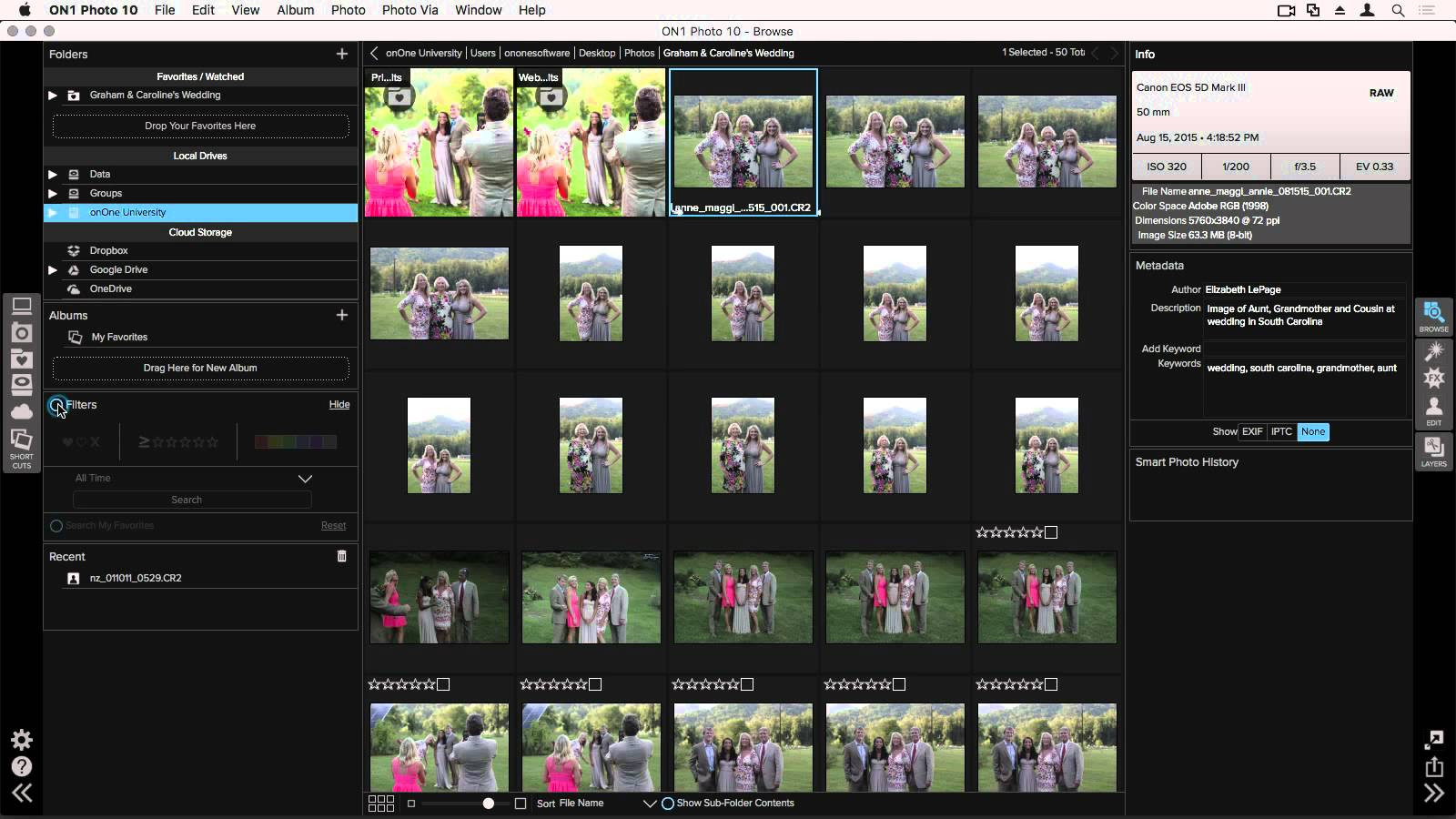The height and width of the screenshot is (819, 1456).
Task: Check the color label box on second bottom-row thumbnail
Action: coord(595,684)
